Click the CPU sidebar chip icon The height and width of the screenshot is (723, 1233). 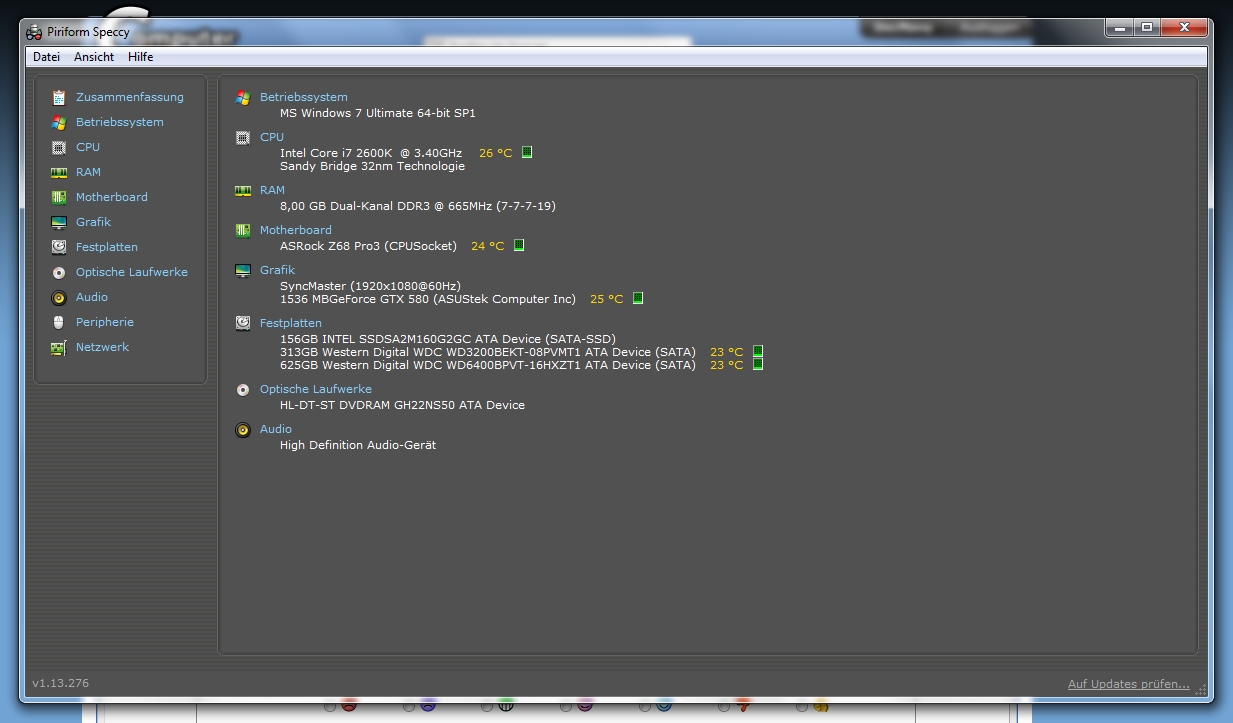click(x=58, y=147)
